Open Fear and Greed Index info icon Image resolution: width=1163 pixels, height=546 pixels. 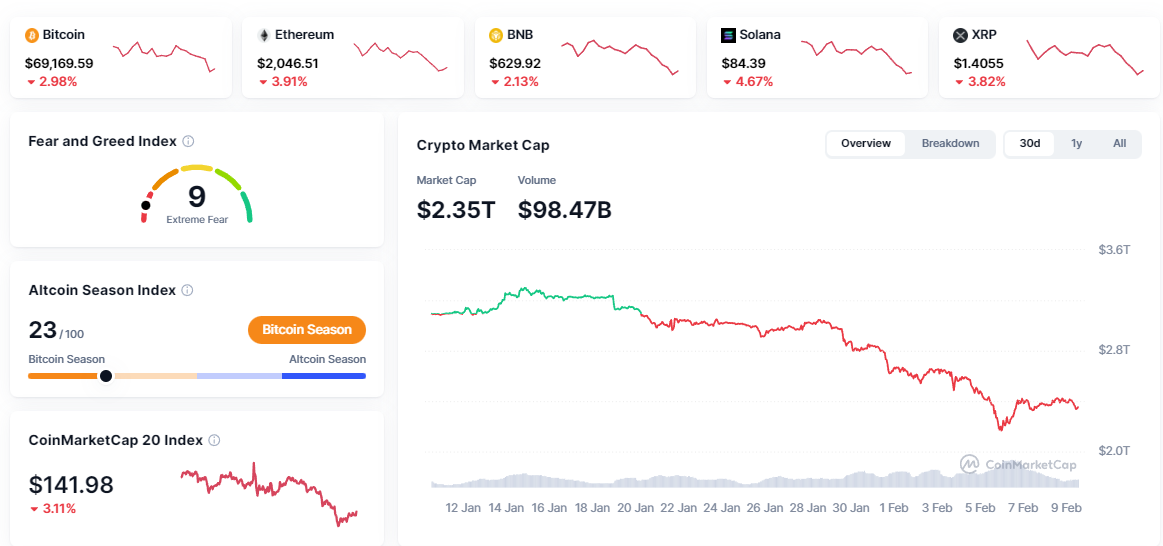point(188,142)
